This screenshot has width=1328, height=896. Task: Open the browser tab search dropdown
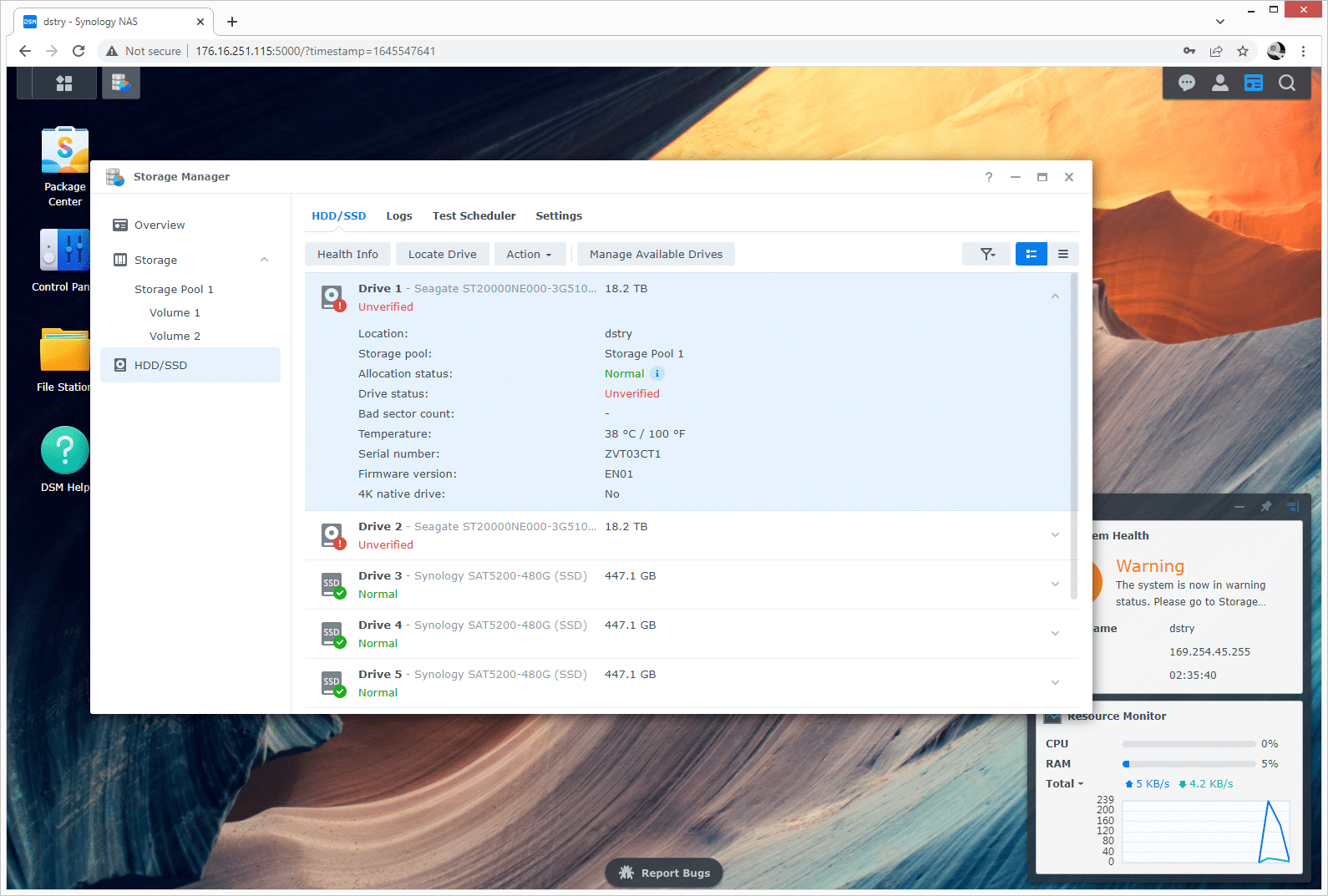1220,22
